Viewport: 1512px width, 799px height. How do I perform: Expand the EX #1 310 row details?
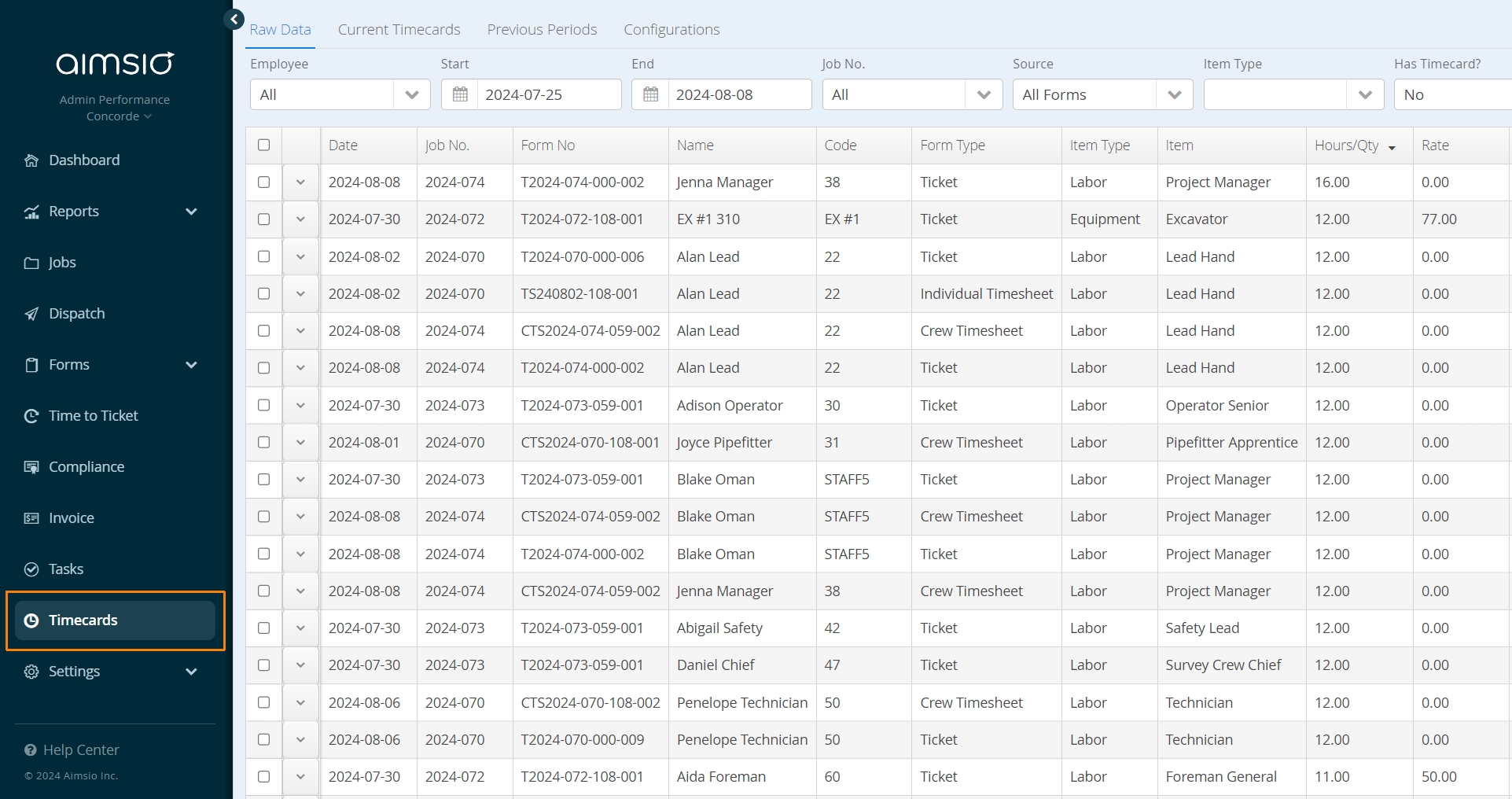tap(300, 219)
